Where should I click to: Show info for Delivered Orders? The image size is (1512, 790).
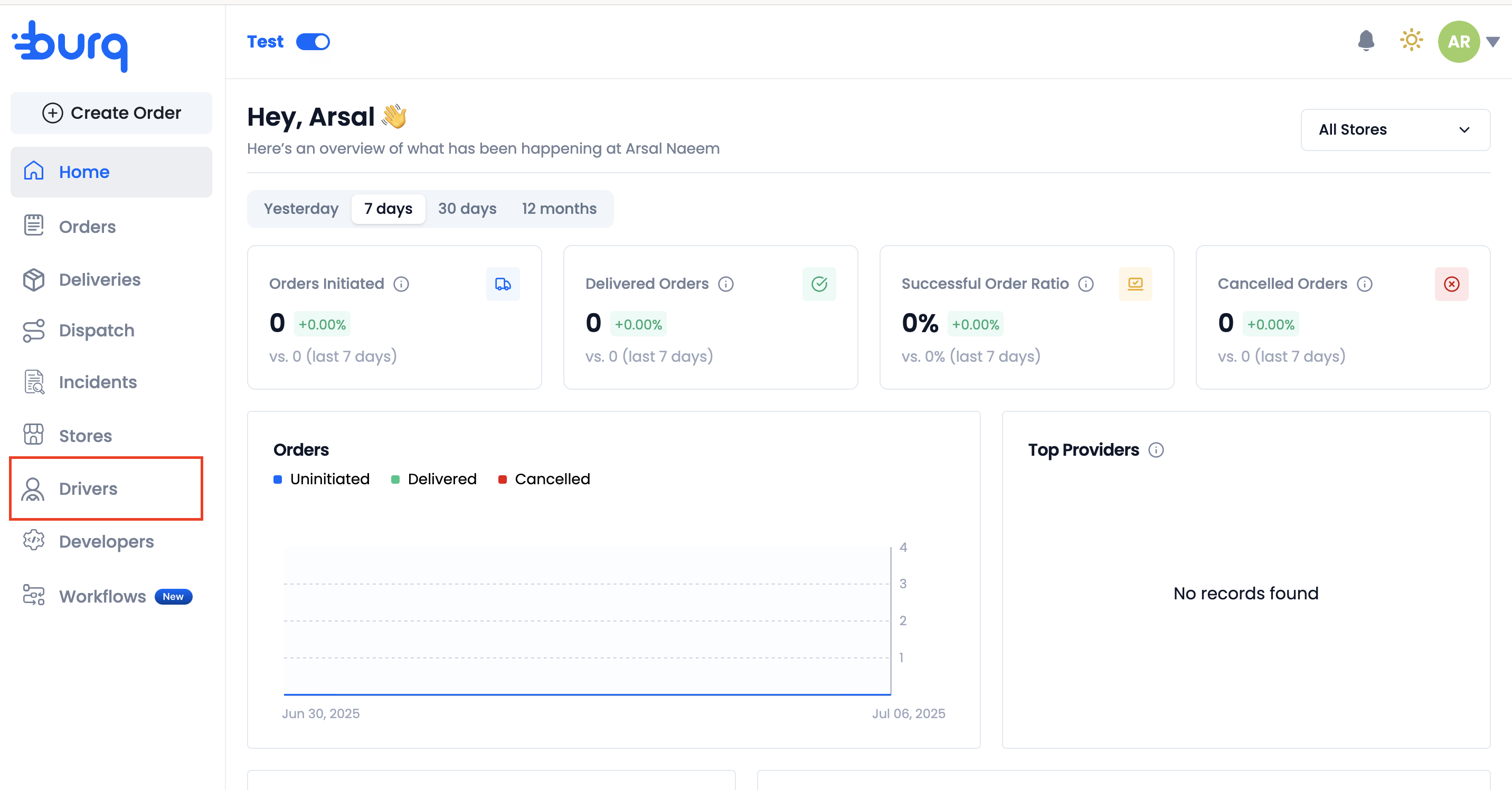click(x=726, y=284)
